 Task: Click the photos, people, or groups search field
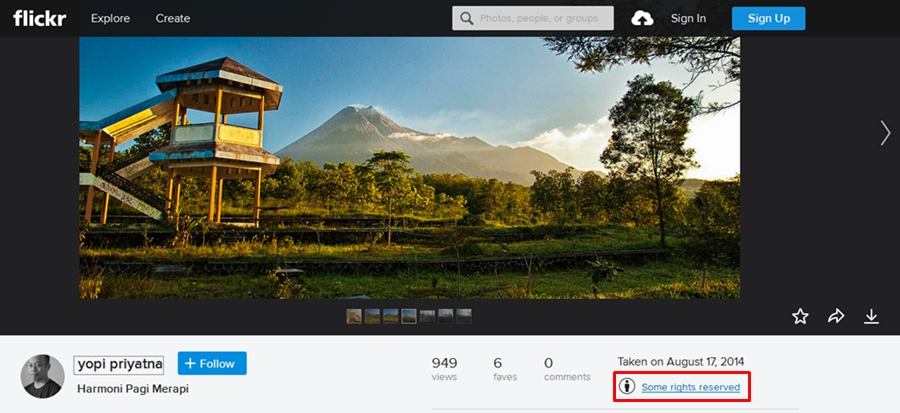(x=540, y=18)
